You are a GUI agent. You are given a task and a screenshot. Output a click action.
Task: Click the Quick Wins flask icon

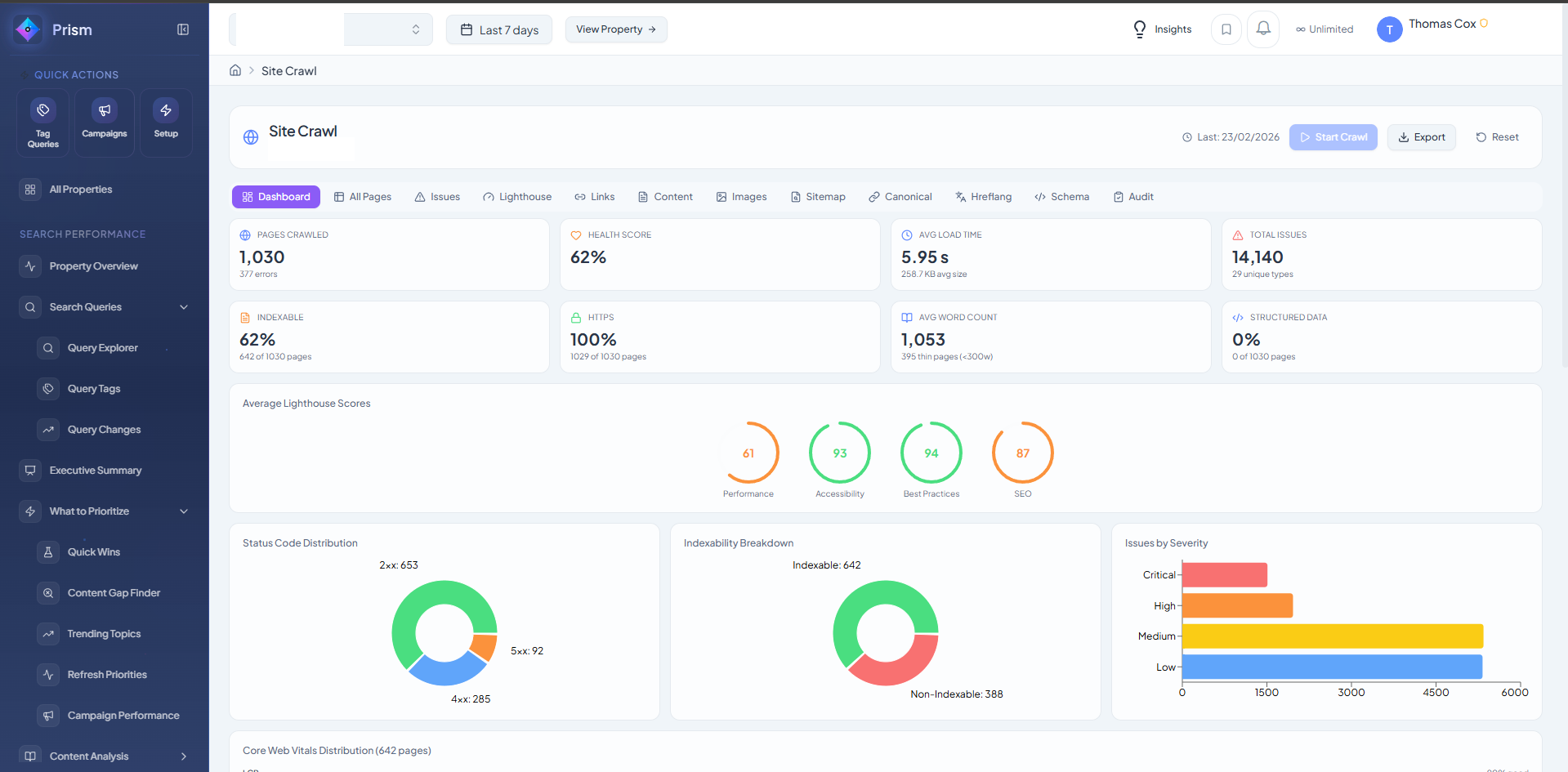[48, 552]
